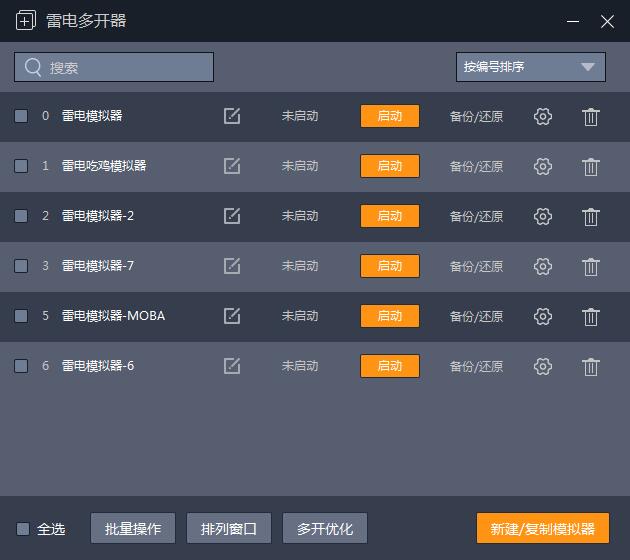
Task: Click rename icon for 雷电模拟器-6
Action: [232, 366]
